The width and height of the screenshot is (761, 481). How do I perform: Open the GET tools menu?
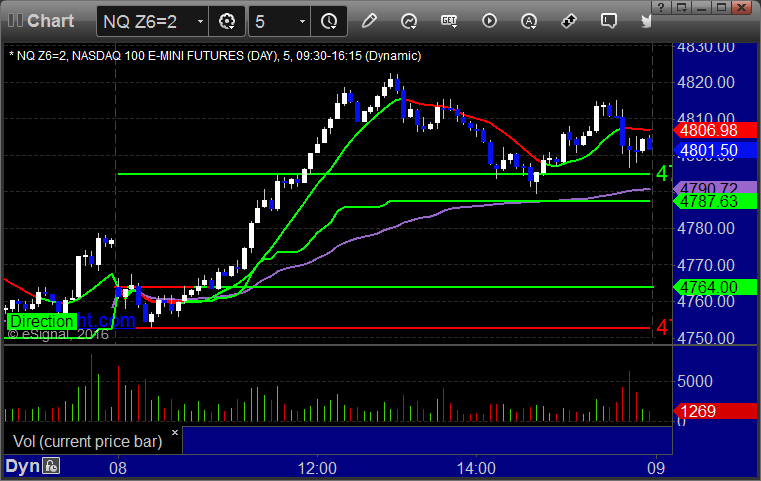(x=449, y=21)
